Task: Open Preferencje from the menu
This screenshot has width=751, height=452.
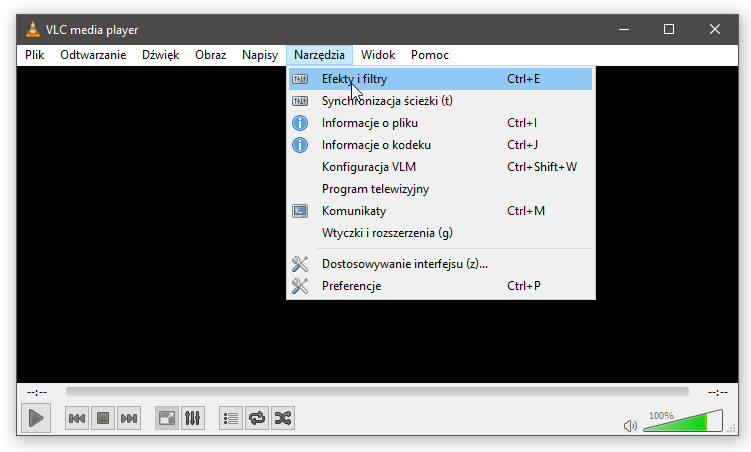Action: tap(440, 286)
